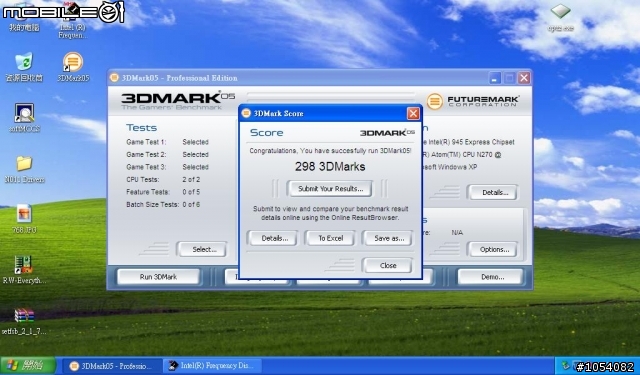The height and width of the screenshot is (375, 640).
Task: Click the 298 3DMarks score text
Action: point(330,166)
